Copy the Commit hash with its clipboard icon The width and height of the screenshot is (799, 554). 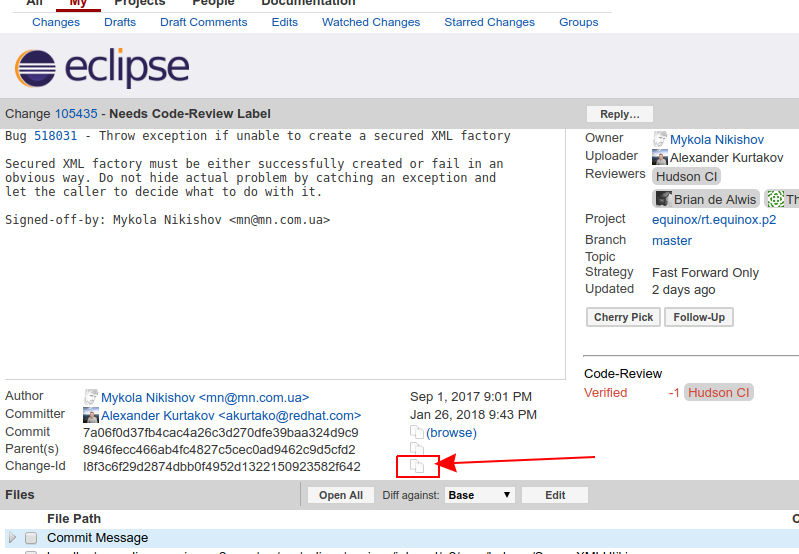click(x=417, y=432)
